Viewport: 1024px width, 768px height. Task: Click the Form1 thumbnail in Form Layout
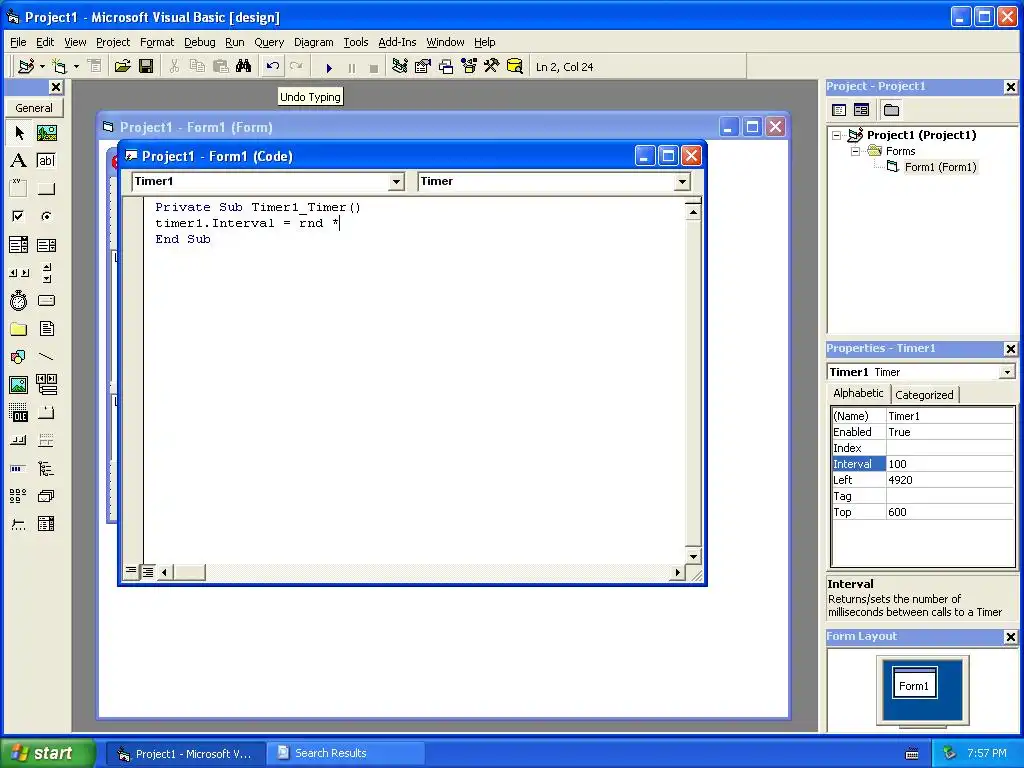(914, 684)
